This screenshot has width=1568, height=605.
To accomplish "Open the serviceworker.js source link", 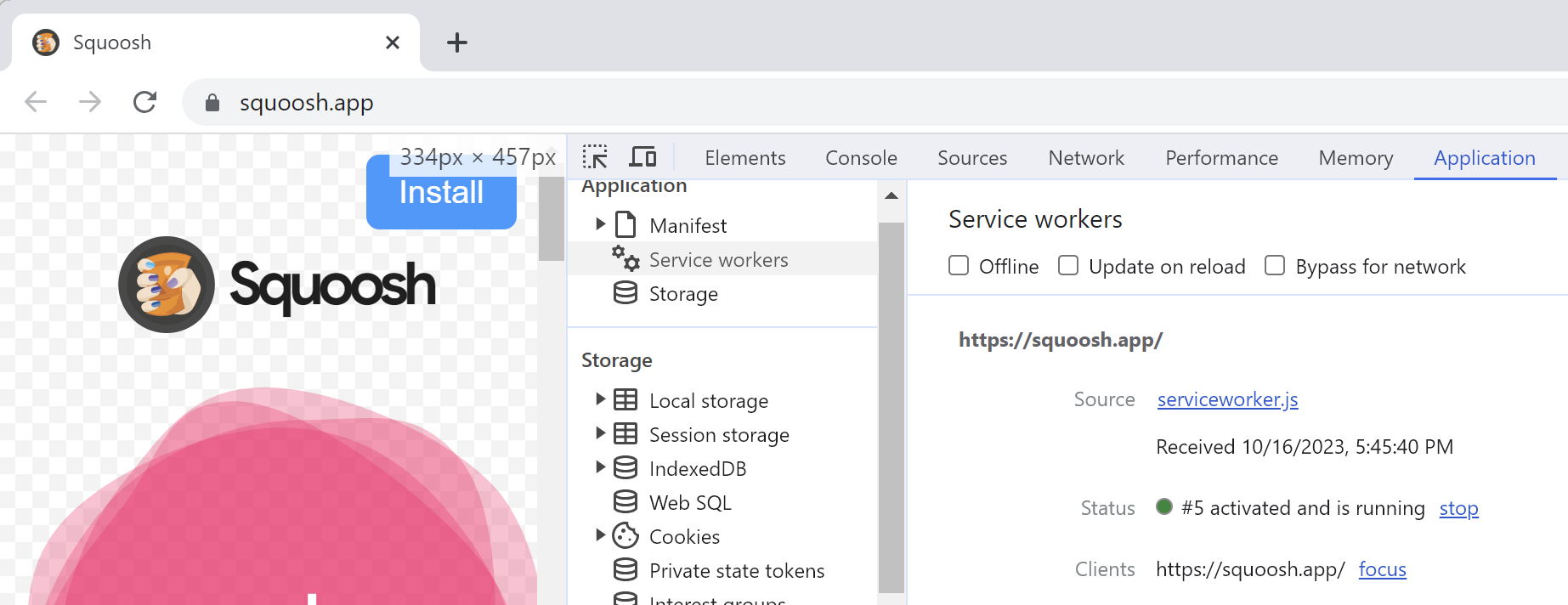I will pos(1227,399).
